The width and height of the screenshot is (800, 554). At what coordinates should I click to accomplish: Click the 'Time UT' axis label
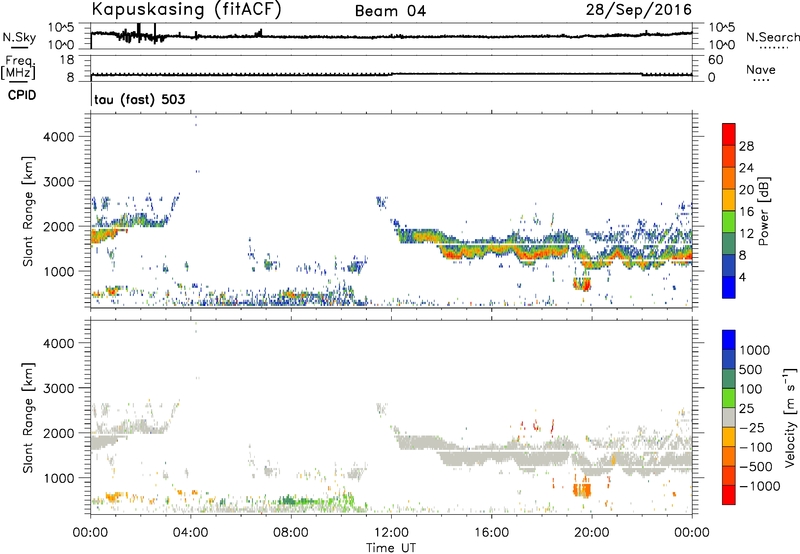point(391,548)
